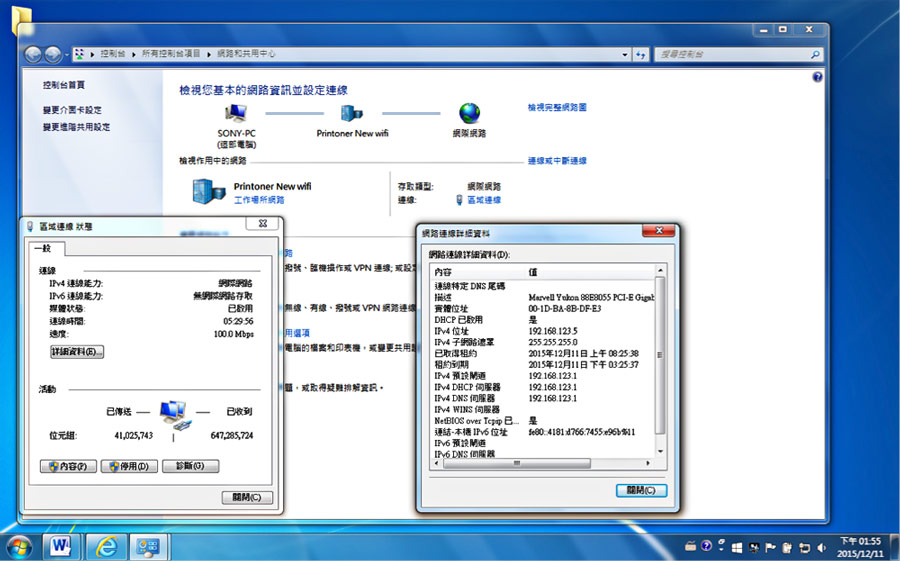Image resolution: width=900 pixels, height=561 pixels.
Task: Click the volume speaker icon in system tray
Action: (821, 547)
